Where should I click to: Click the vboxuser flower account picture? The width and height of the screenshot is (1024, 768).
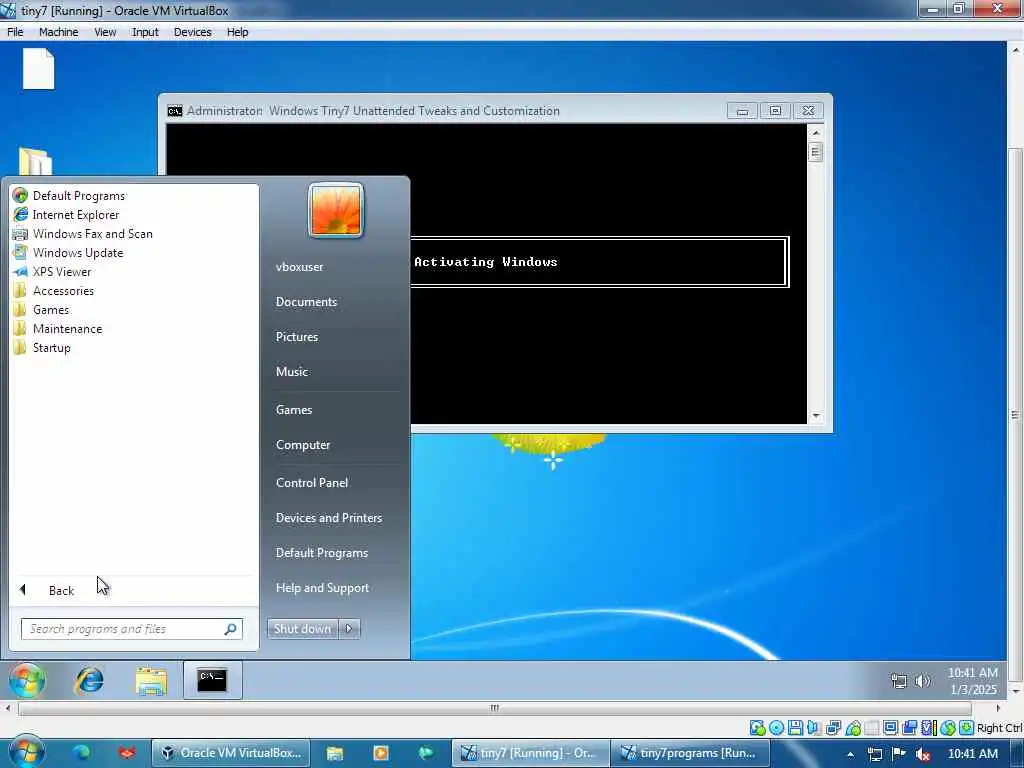[x=336, y=210]
